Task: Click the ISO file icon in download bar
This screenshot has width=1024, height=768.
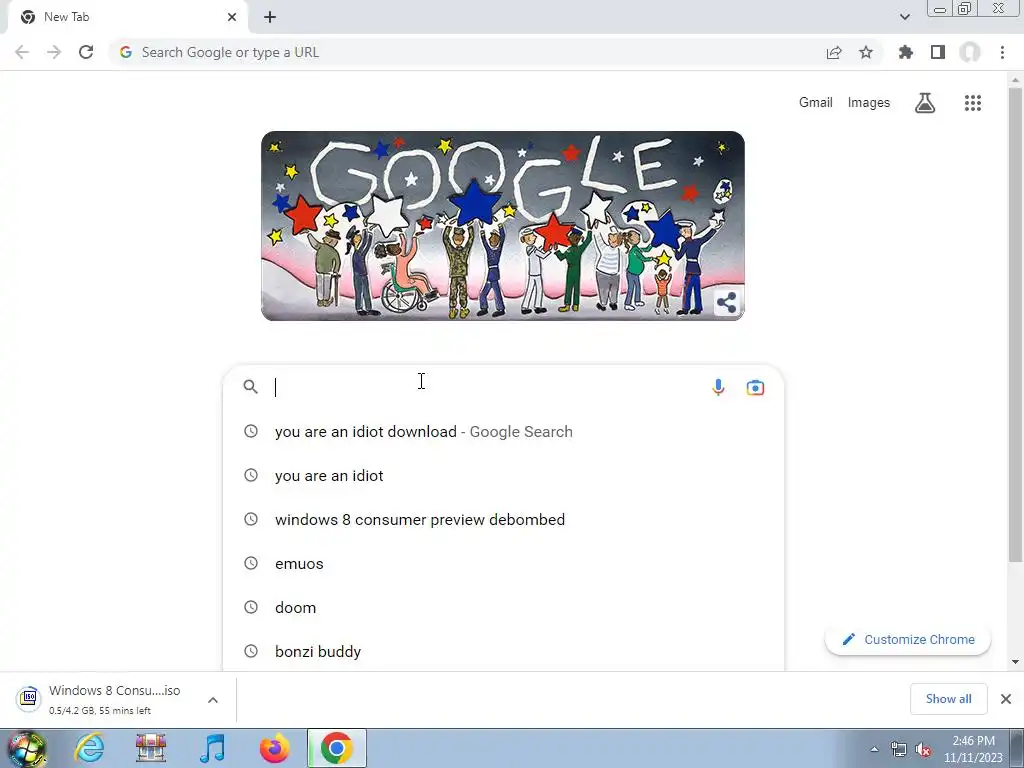Action: point(29,698)
